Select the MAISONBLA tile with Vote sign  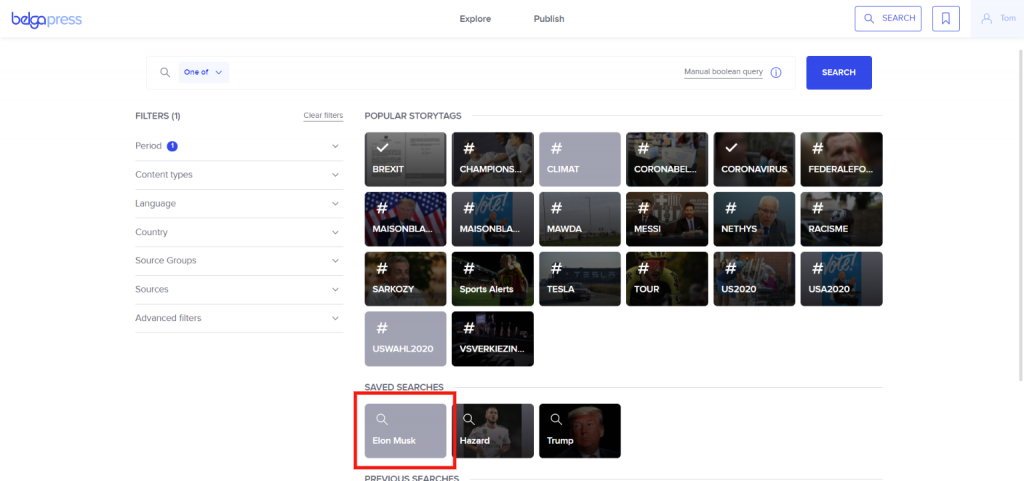(492, 219)
